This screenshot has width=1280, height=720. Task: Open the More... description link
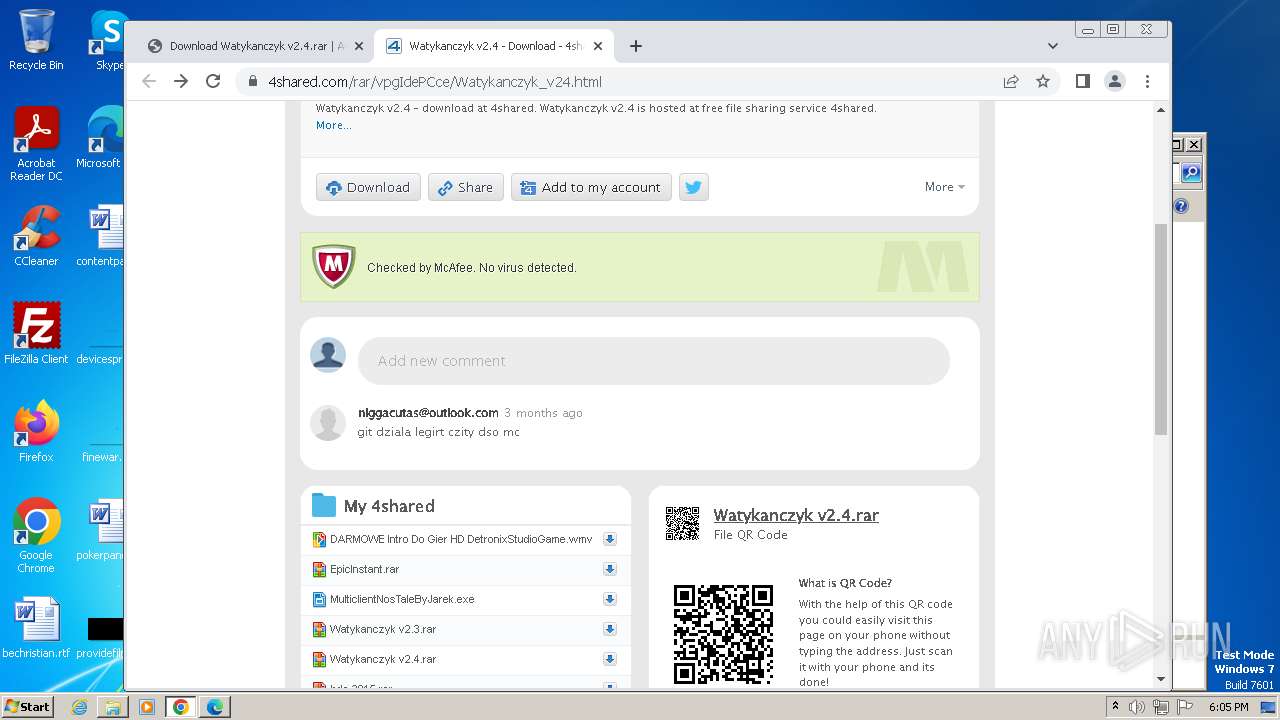click(x=333, y=125)
